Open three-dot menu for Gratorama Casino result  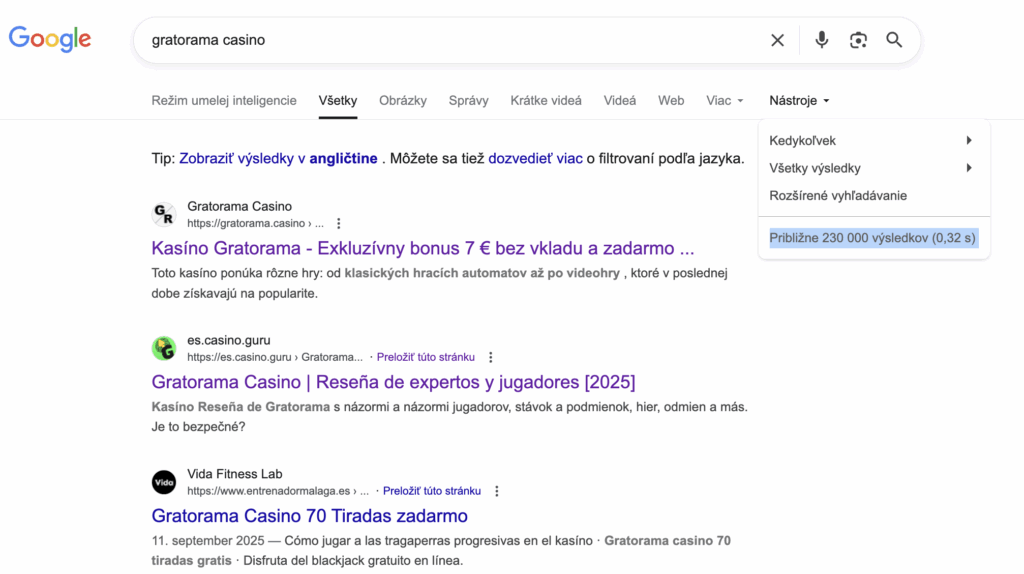(x=339, y=223)
